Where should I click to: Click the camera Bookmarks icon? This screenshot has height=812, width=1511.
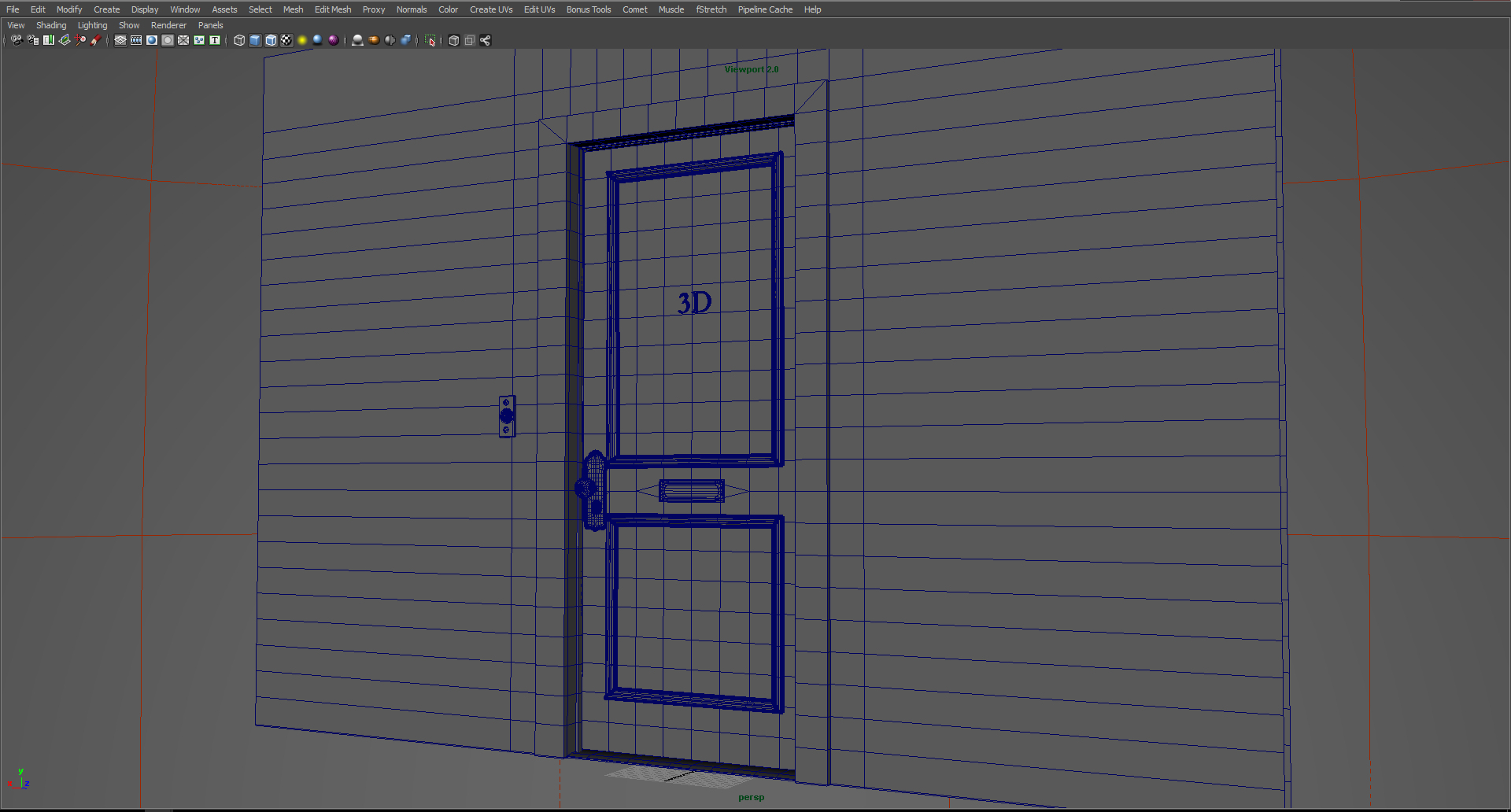(x=48, y=40)
